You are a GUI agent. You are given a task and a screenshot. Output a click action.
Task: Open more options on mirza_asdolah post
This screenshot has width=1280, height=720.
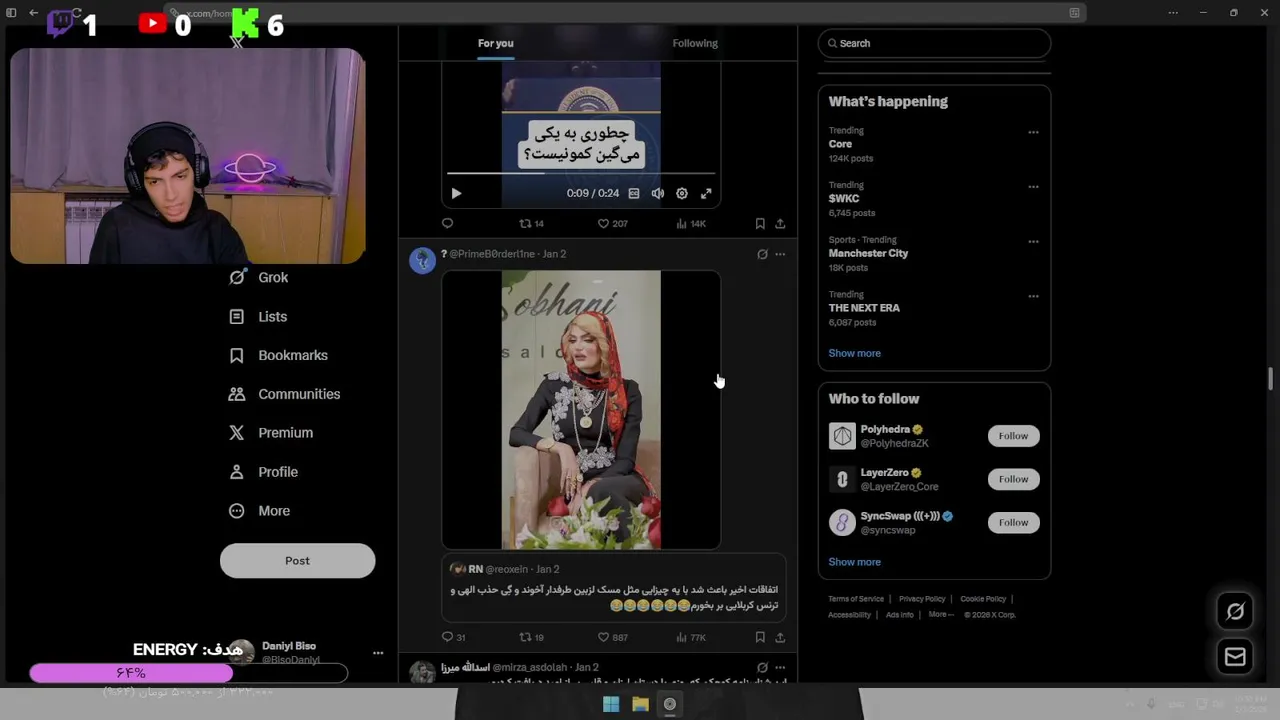point(780,667)
